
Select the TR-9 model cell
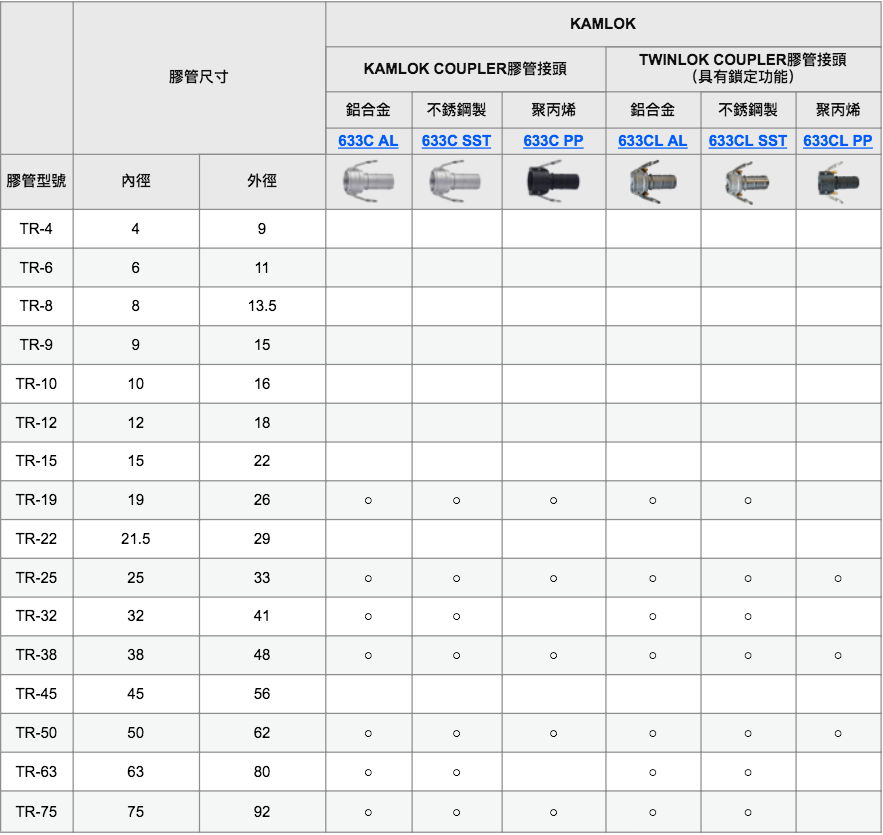click(x=37, y=345)
